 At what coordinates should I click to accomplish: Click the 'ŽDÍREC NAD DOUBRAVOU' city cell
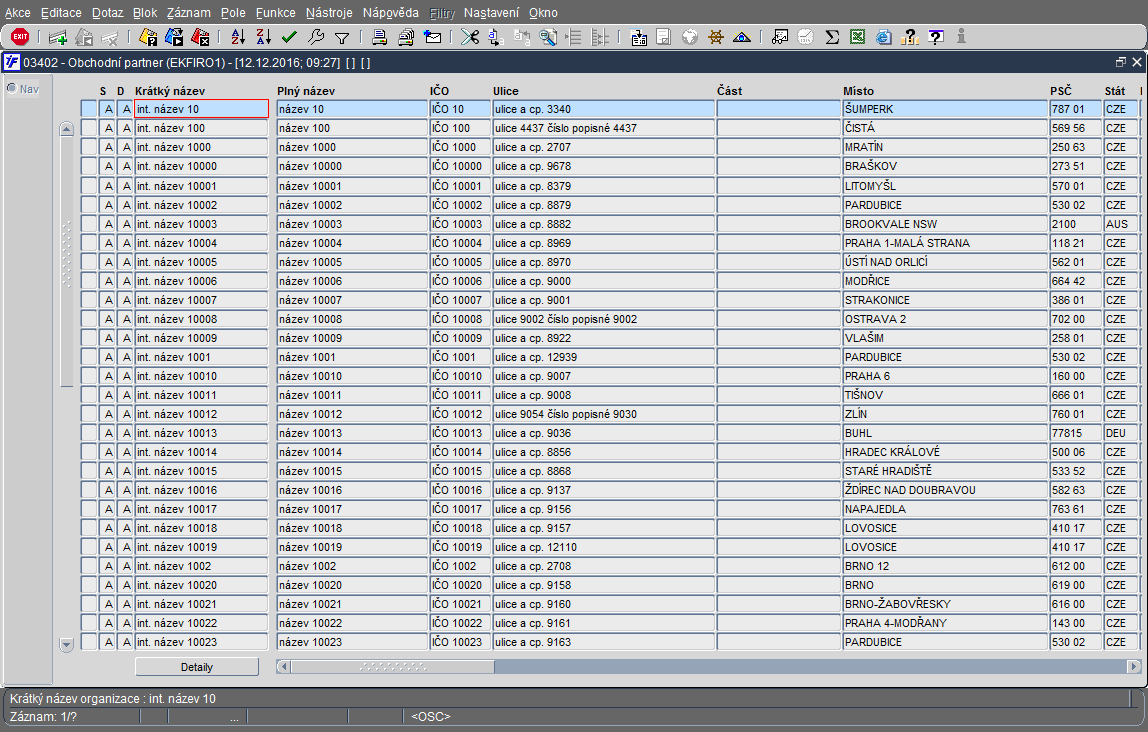tap(945, 490)
